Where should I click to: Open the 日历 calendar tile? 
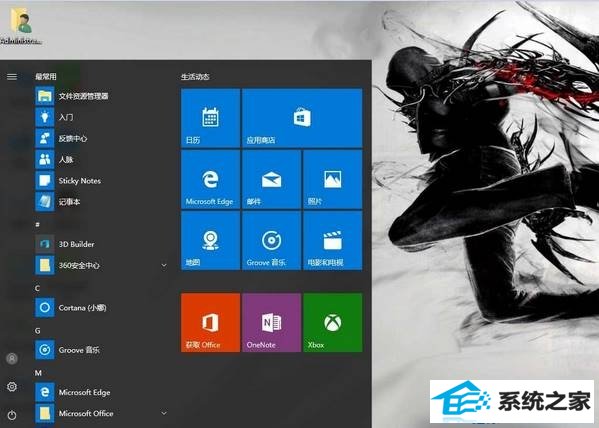pos(210,118)
